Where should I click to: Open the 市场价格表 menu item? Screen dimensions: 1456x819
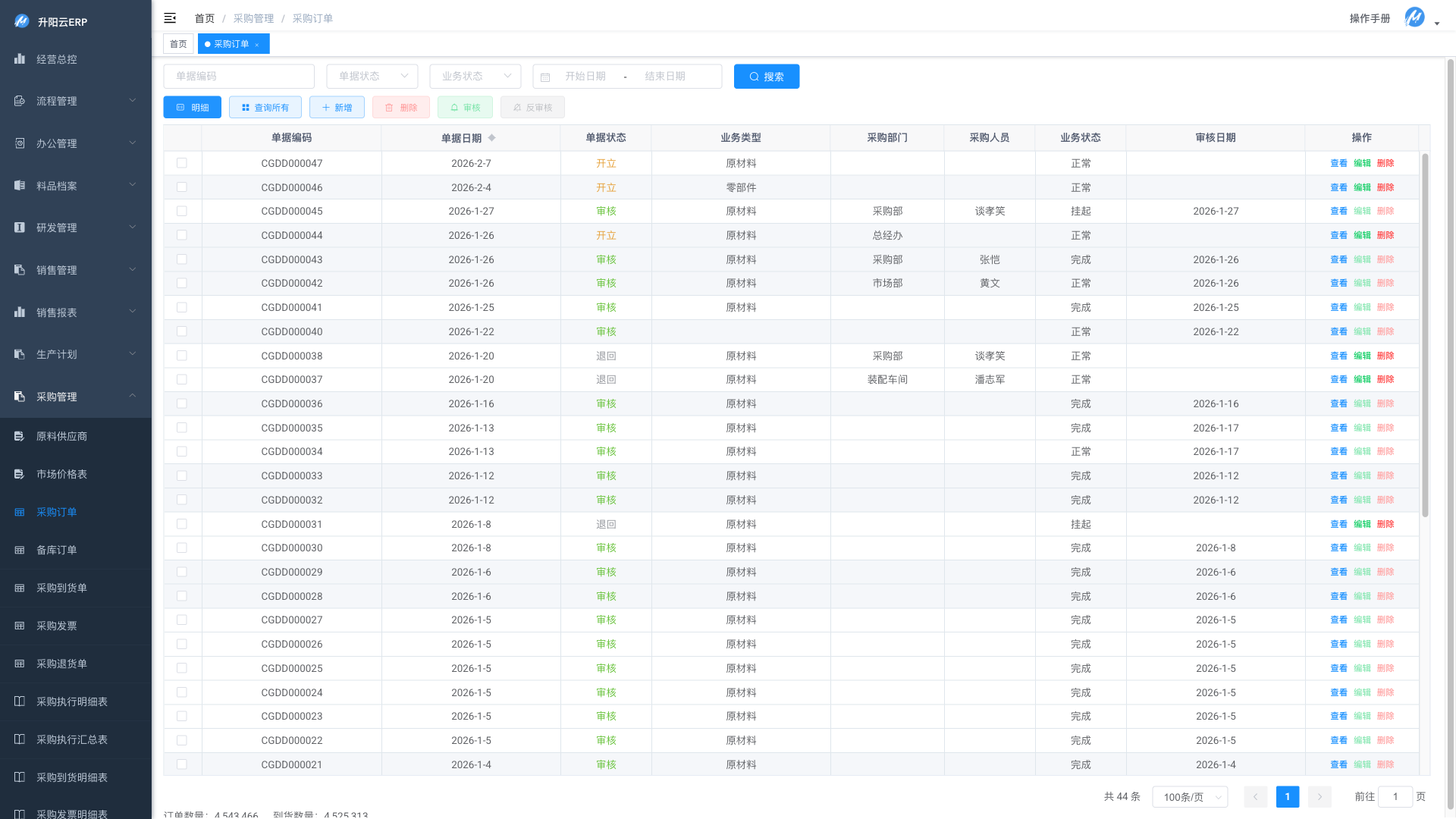pyautogui.click(x=62, y=474)
